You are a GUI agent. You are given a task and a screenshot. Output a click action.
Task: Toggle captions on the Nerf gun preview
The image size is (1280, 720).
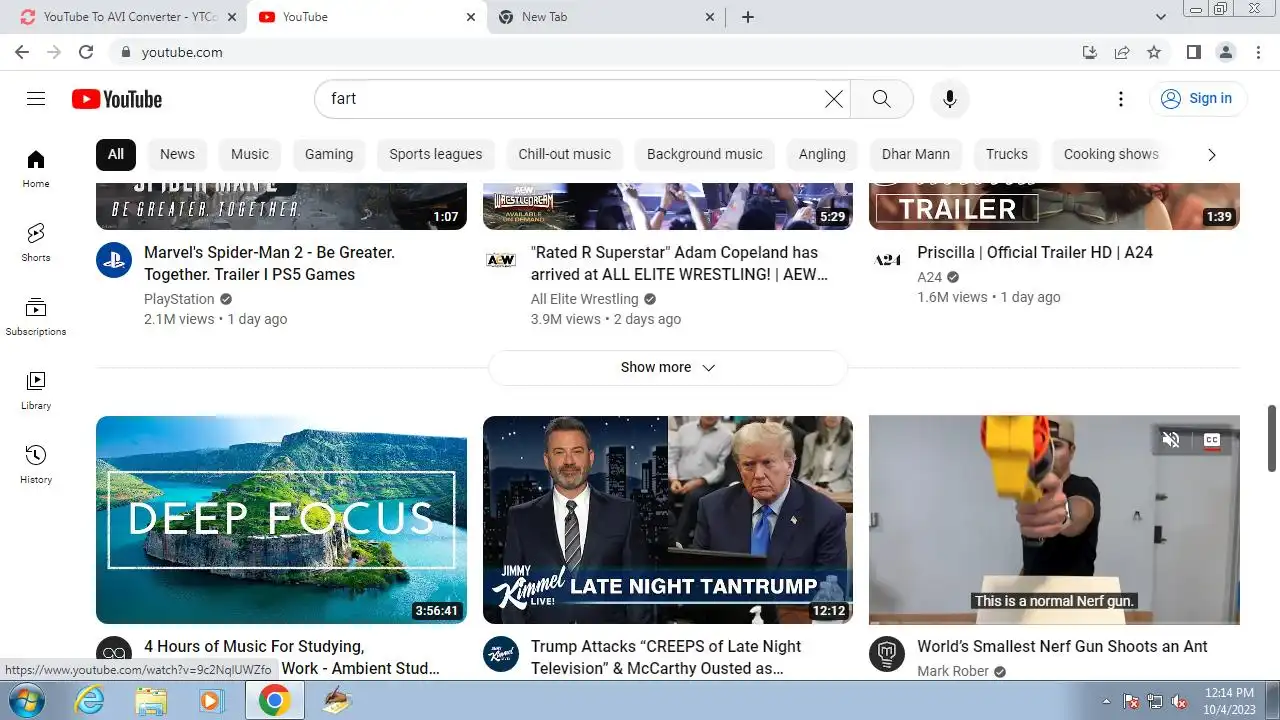tap(1212, 439)
